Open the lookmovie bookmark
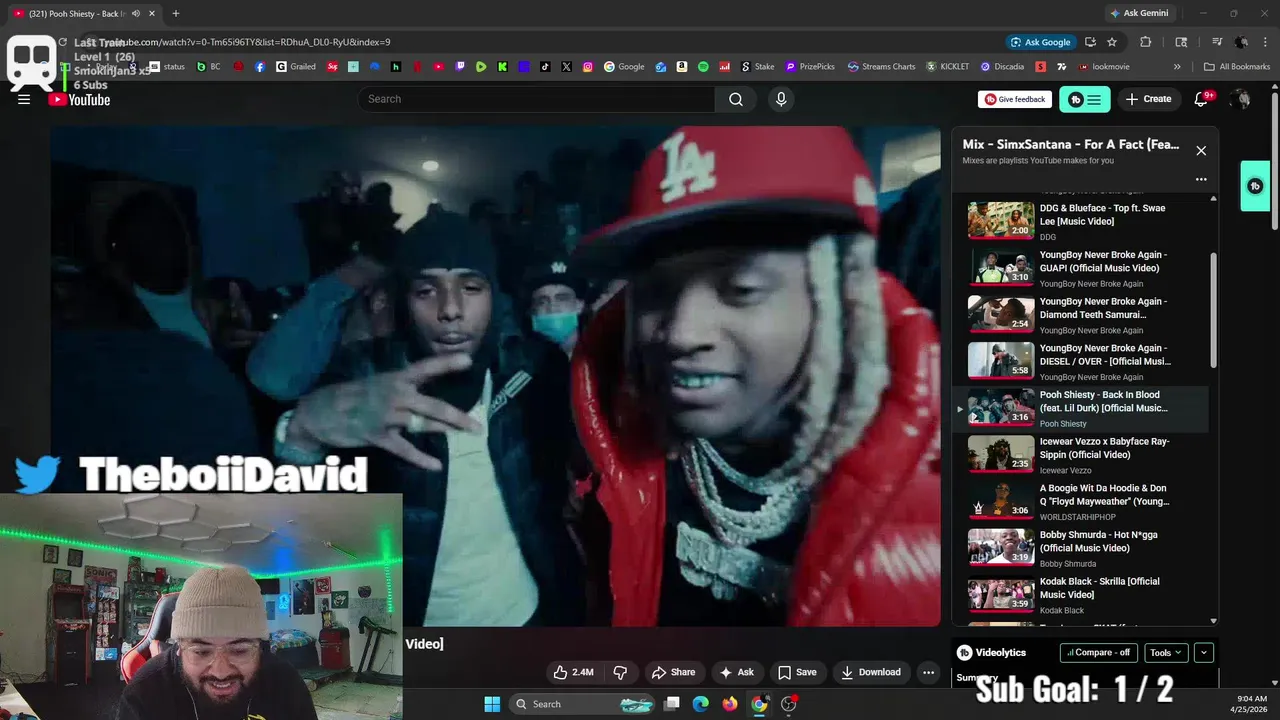Viewport: 1280px width, 720px height. [1103, 67]
